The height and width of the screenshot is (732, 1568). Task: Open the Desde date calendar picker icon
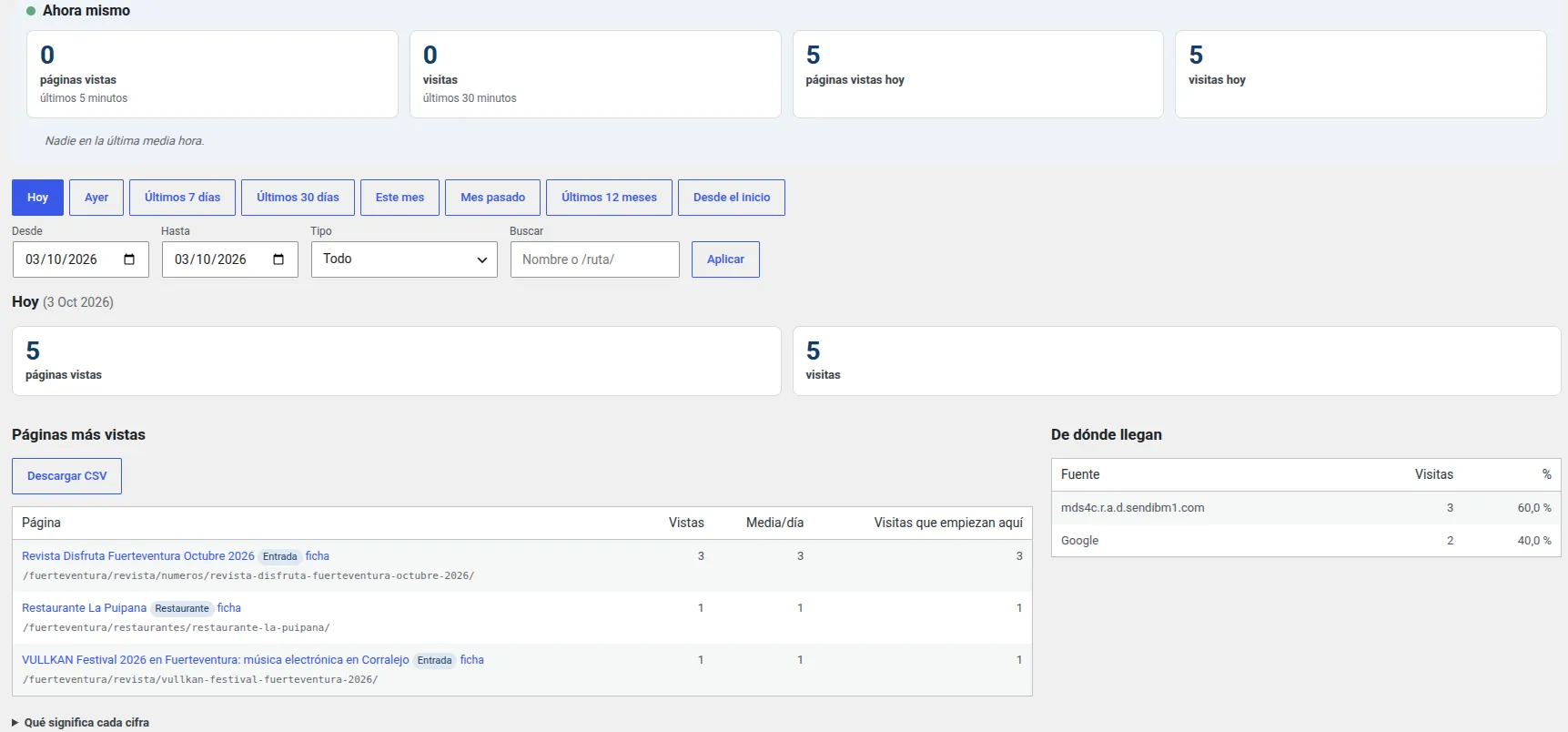129,259
